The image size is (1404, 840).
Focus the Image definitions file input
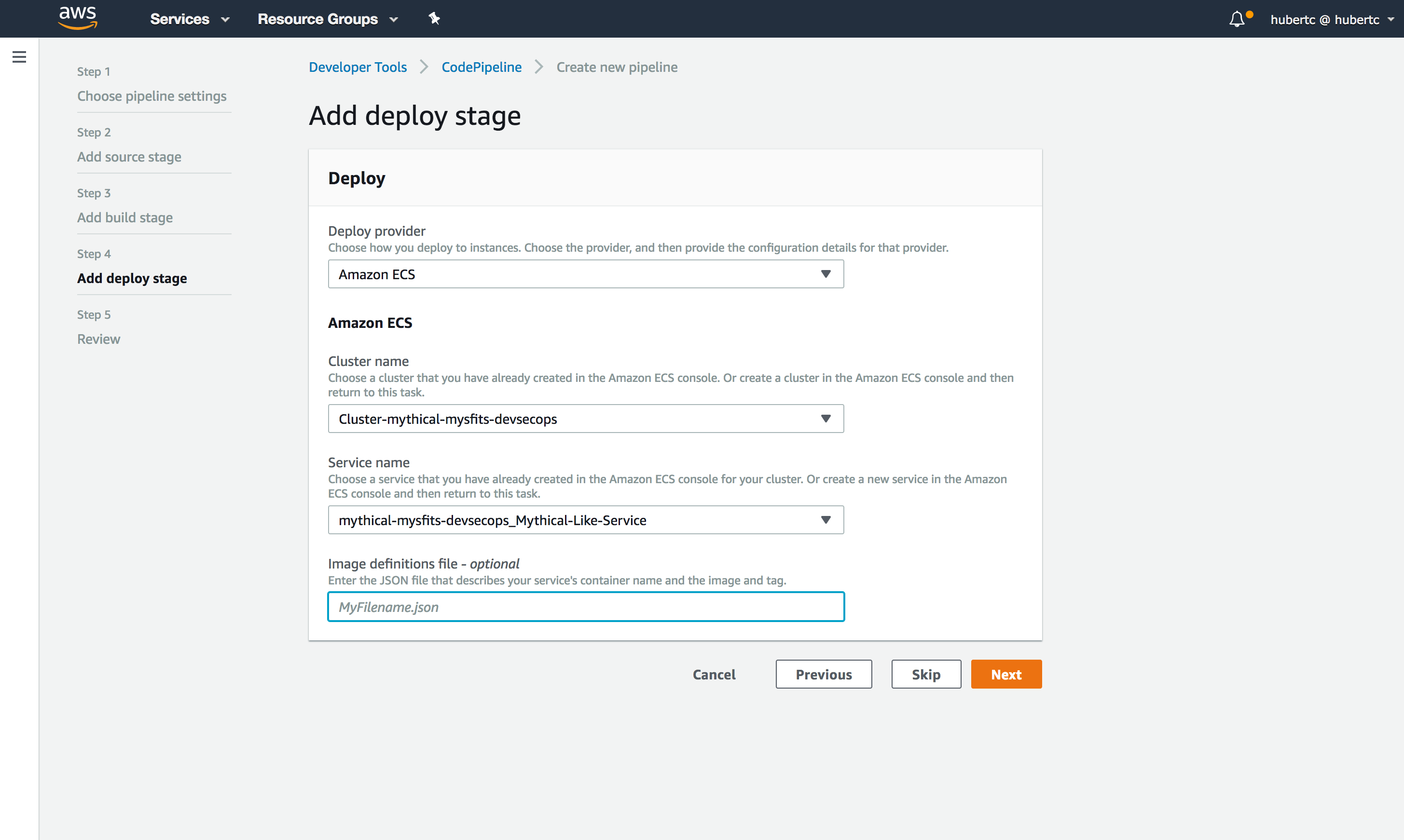[x=586, y=607]
